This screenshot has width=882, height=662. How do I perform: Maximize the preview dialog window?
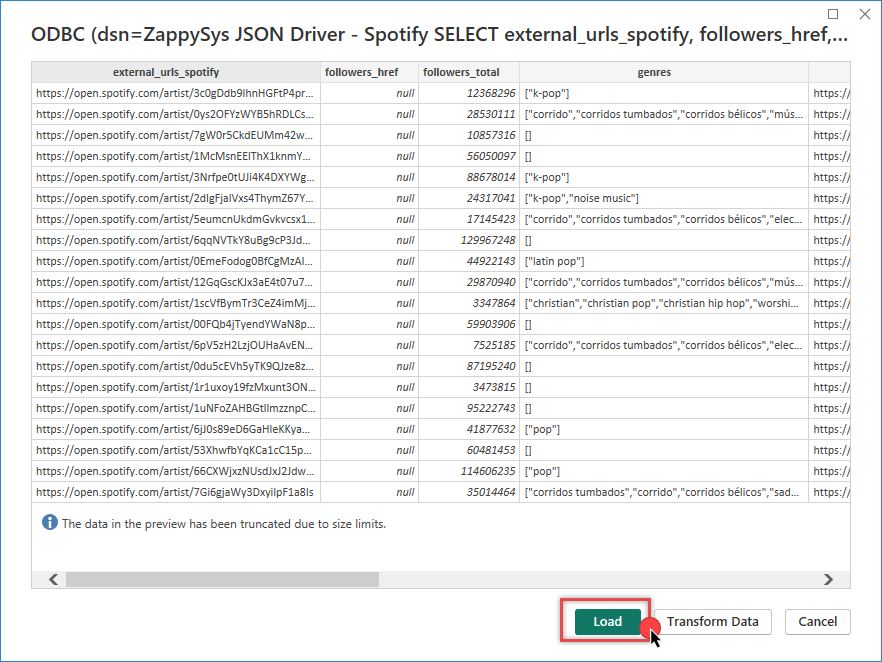[833, 14]
